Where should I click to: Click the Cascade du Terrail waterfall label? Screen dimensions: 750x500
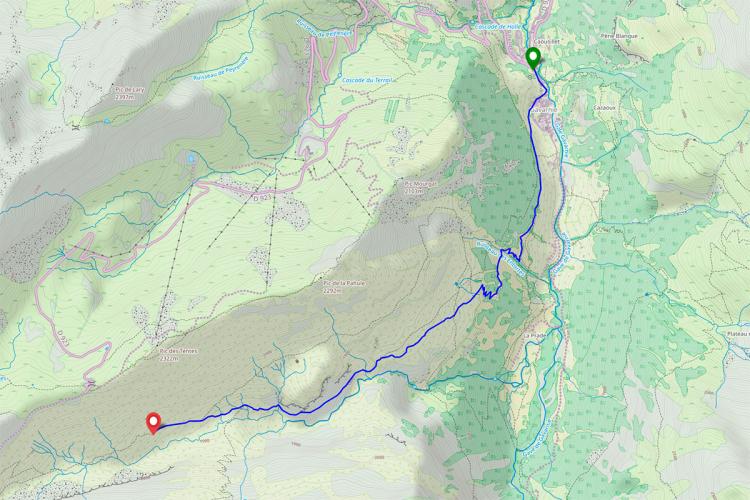coord(367,80)
